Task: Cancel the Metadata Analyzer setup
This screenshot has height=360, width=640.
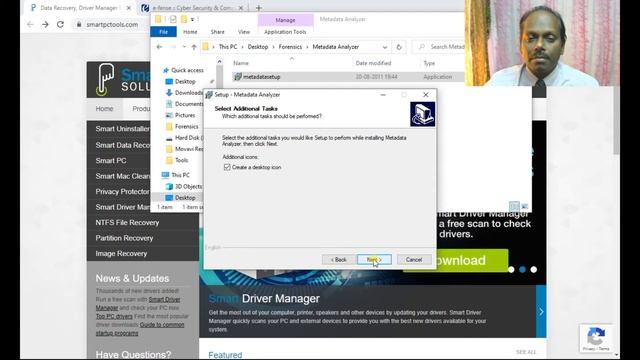Action: coord(413,260)
